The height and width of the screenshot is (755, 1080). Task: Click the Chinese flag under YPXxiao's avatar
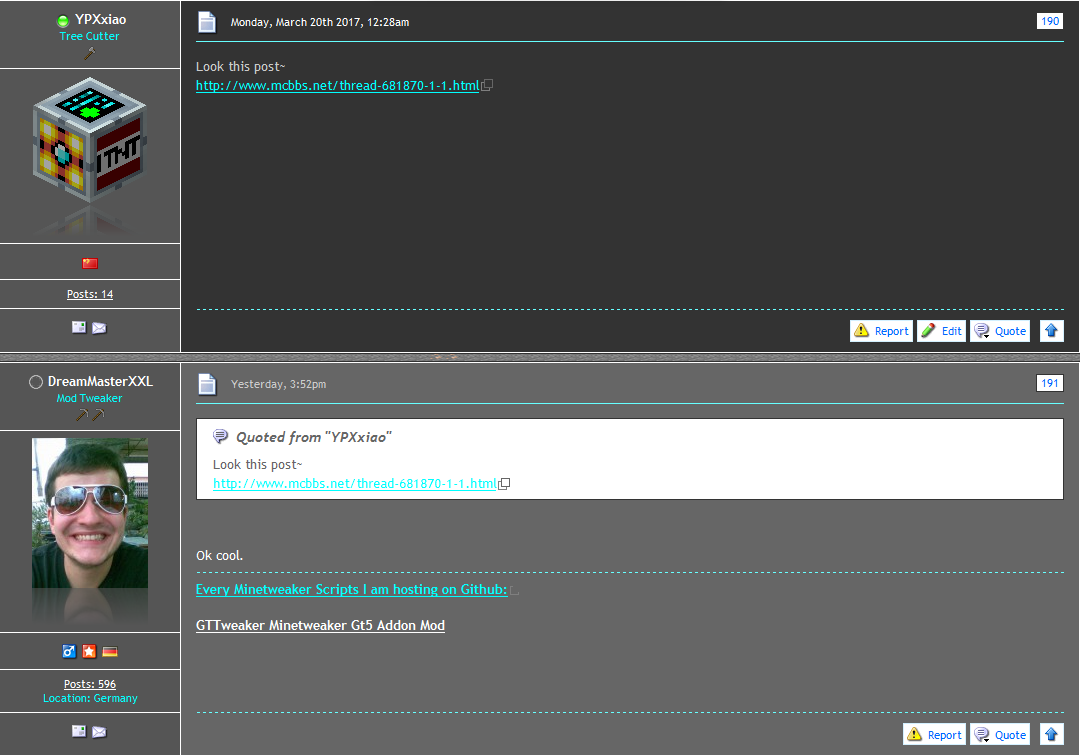(x=90, y=263)
